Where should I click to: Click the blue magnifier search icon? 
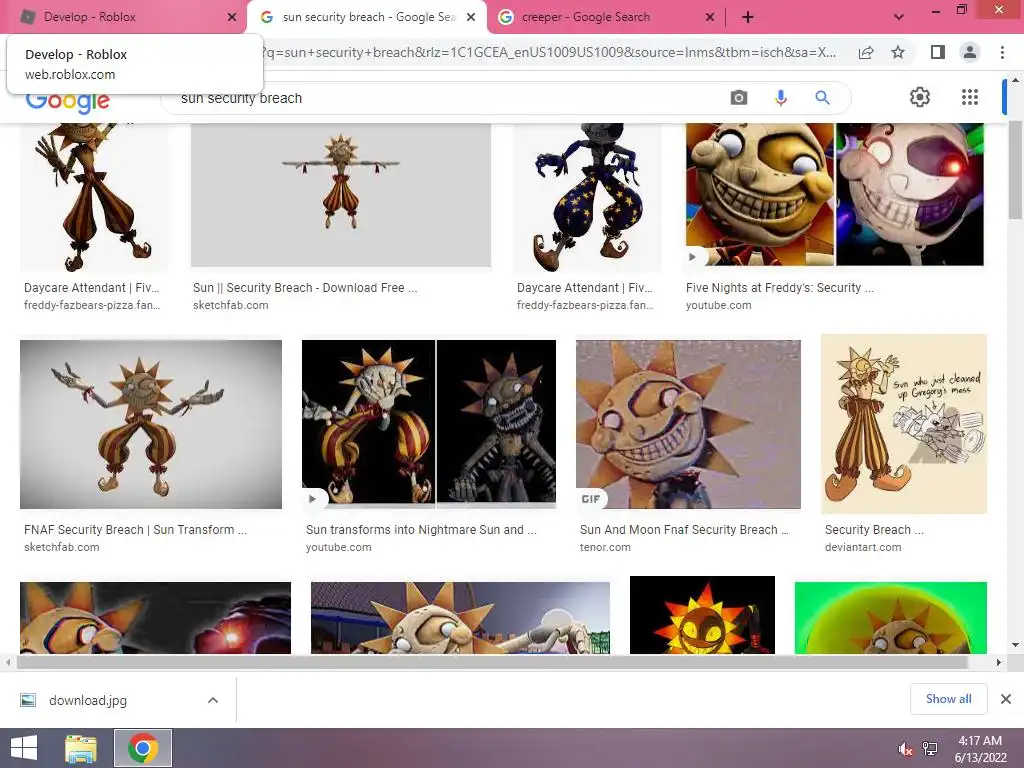(x=822, y=98)
